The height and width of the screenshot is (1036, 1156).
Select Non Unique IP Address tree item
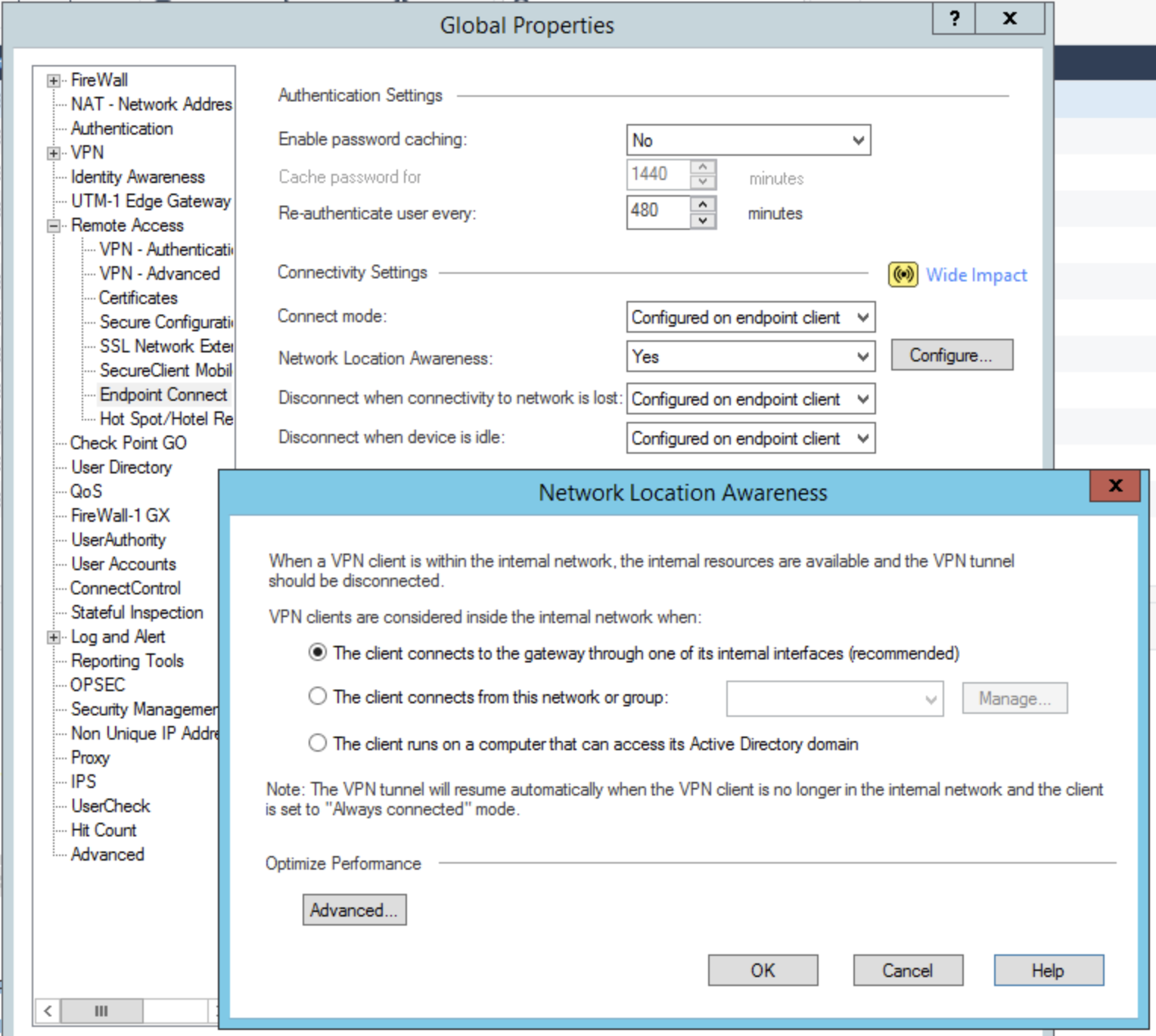144,734
